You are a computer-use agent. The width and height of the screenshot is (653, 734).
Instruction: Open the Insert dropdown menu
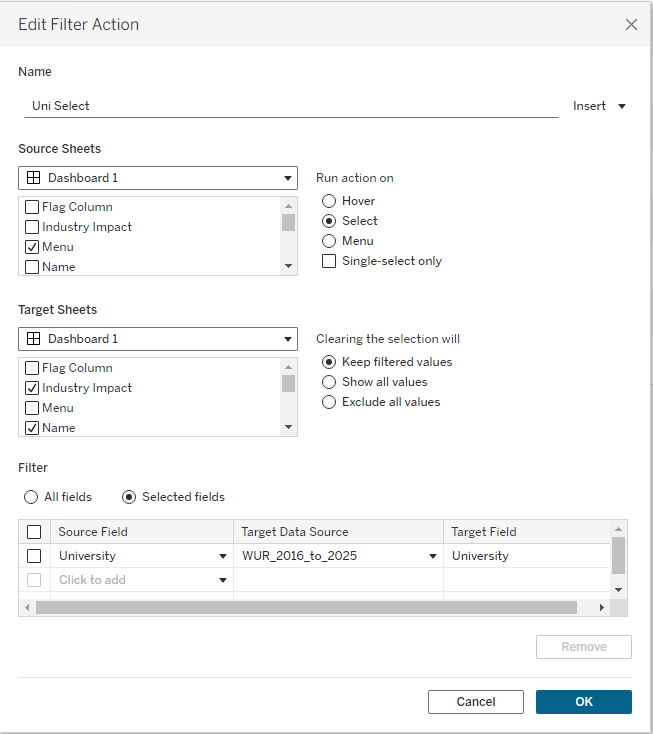coord(599,106)
